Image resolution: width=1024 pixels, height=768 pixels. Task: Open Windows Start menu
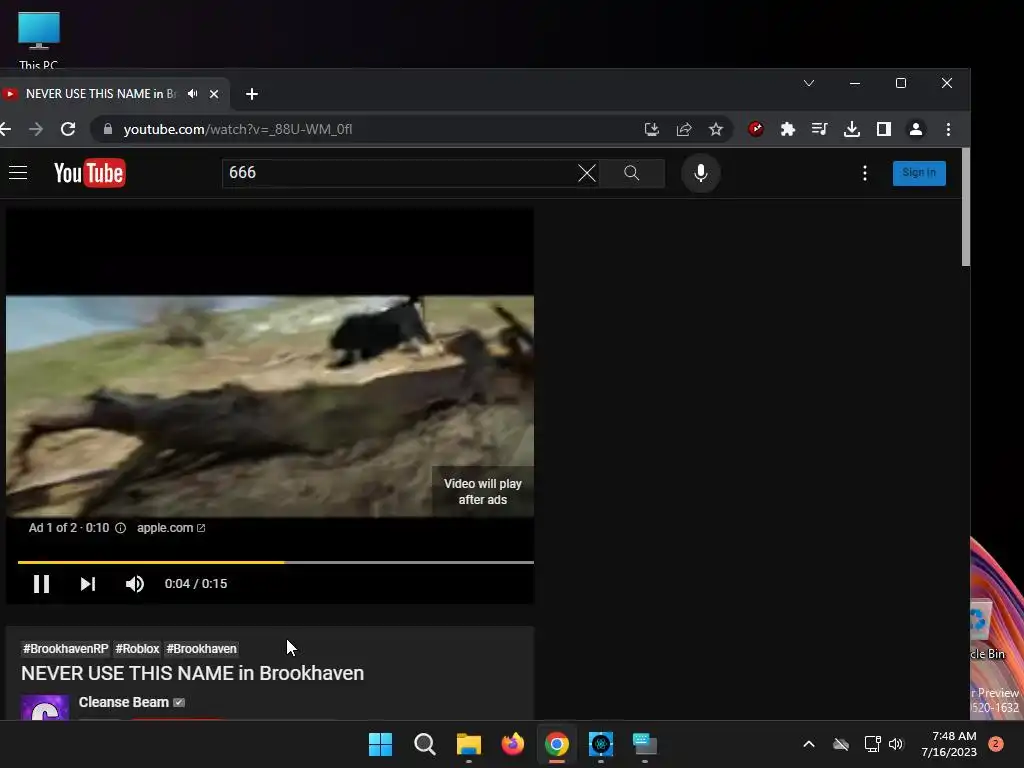[x=380, y=744]
